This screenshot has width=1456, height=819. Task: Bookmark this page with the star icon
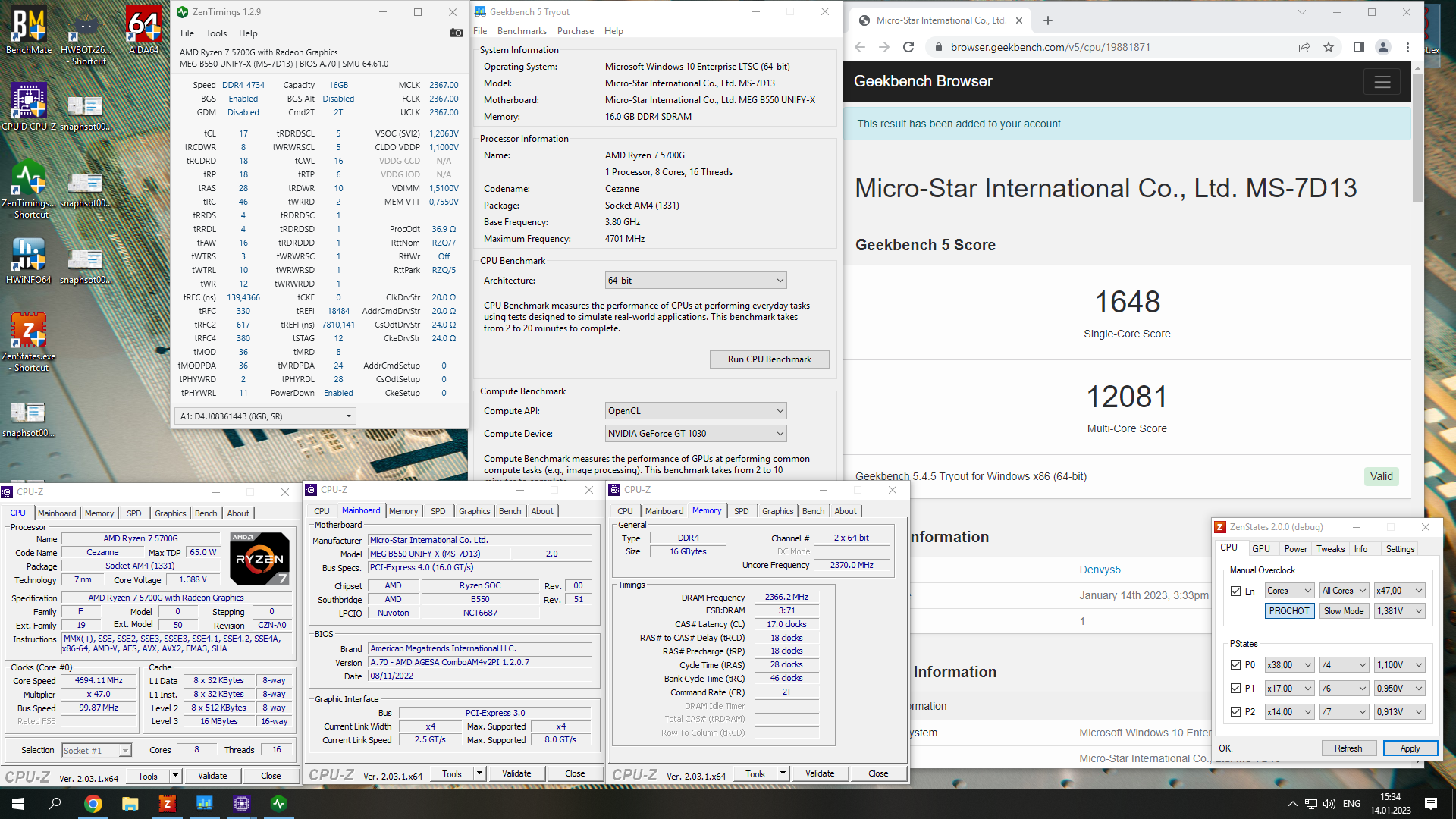(x=1329, y=47)
